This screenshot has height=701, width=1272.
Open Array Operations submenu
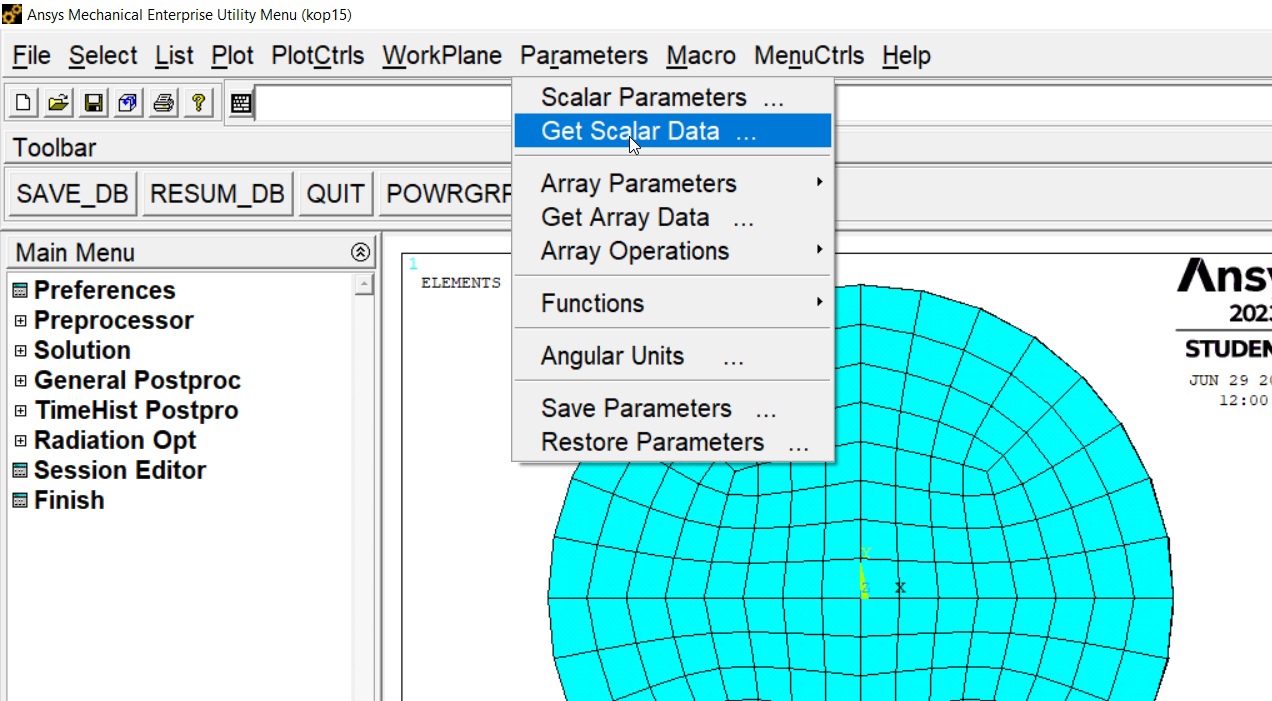(x=673, y=251)
